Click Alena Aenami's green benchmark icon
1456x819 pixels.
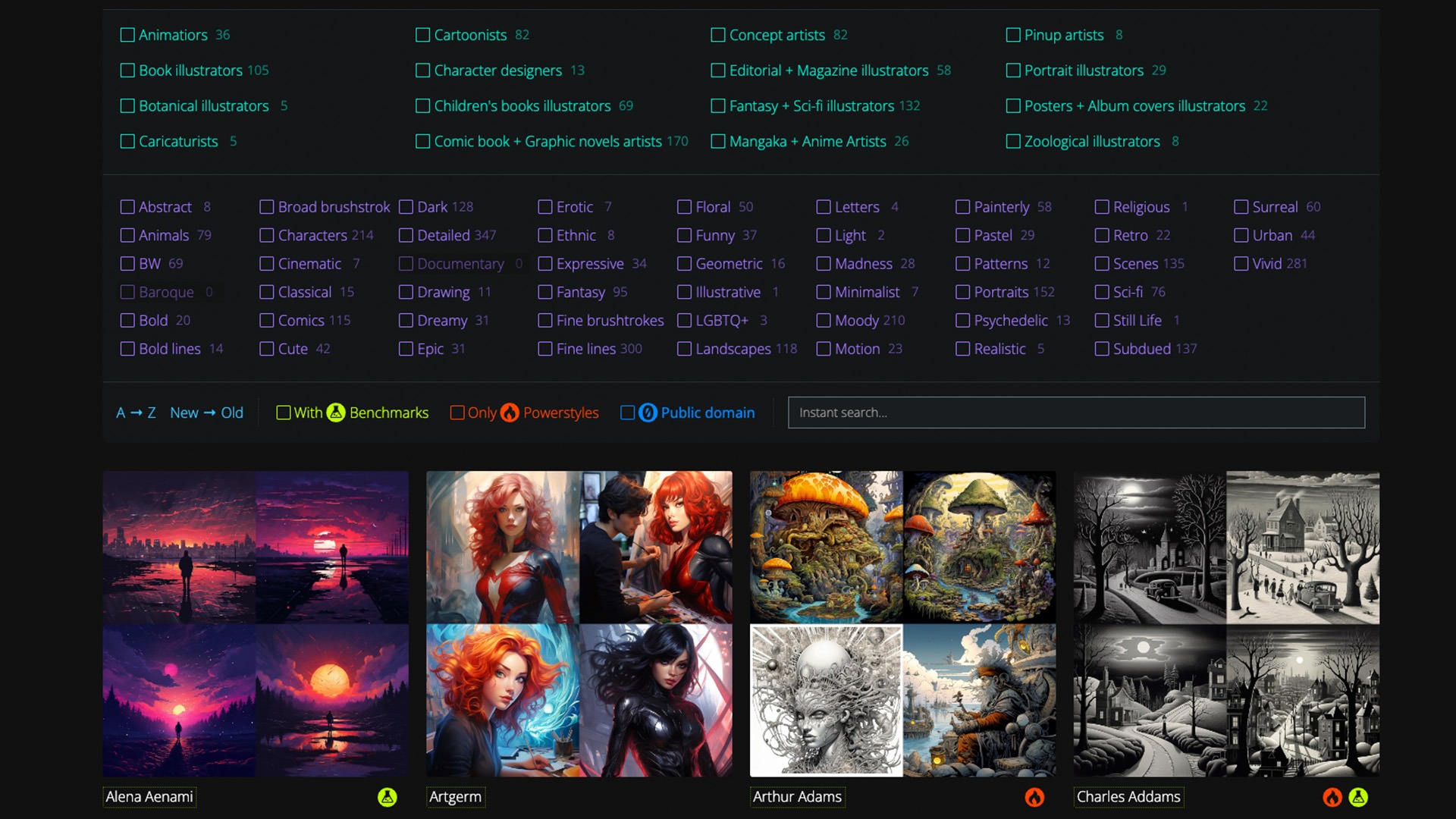[x=388, y=797]
